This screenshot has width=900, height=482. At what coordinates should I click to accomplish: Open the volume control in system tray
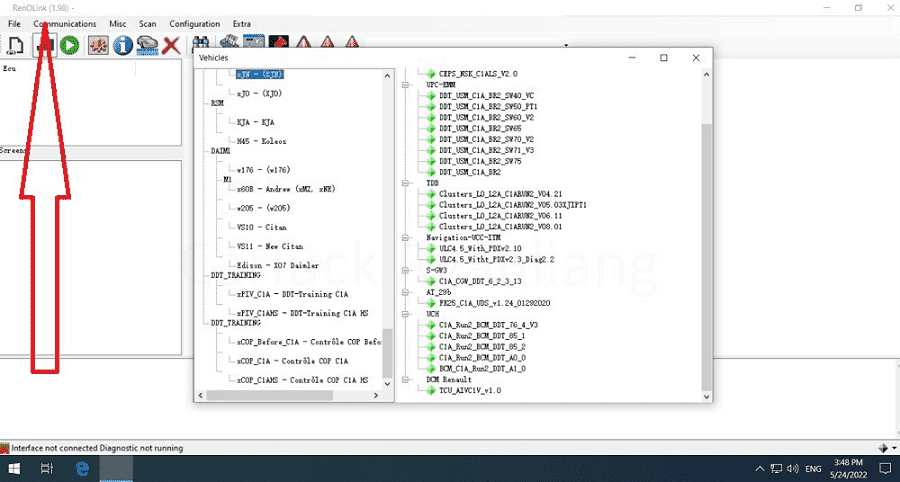point(793,469)
